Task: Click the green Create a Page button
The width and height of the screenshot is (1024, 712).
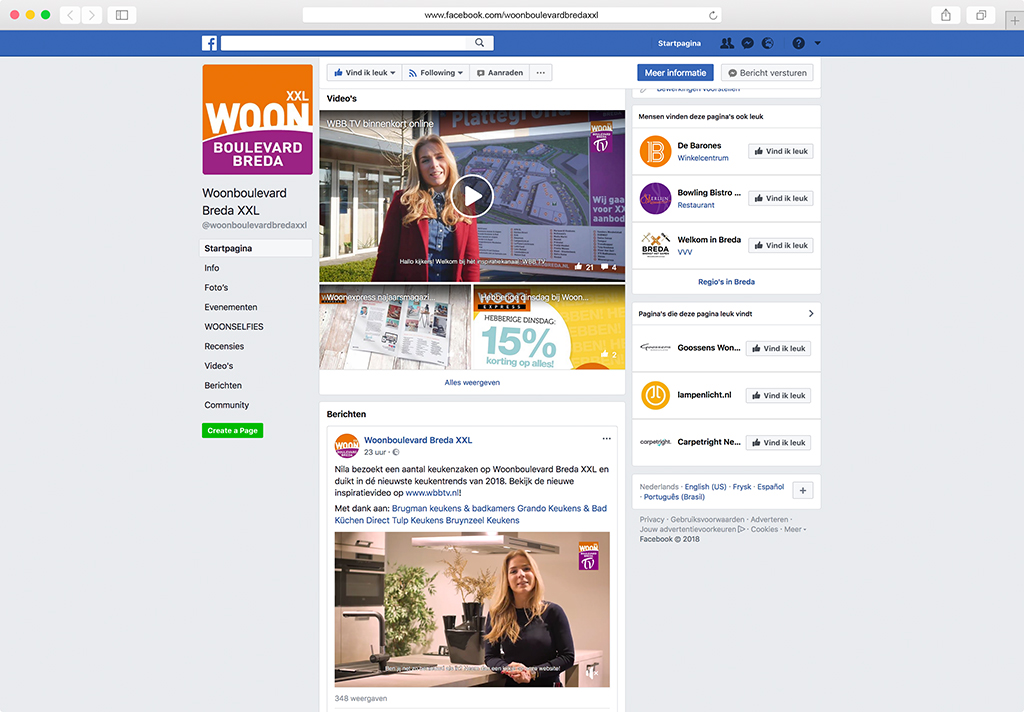Action: pos(232,430)
